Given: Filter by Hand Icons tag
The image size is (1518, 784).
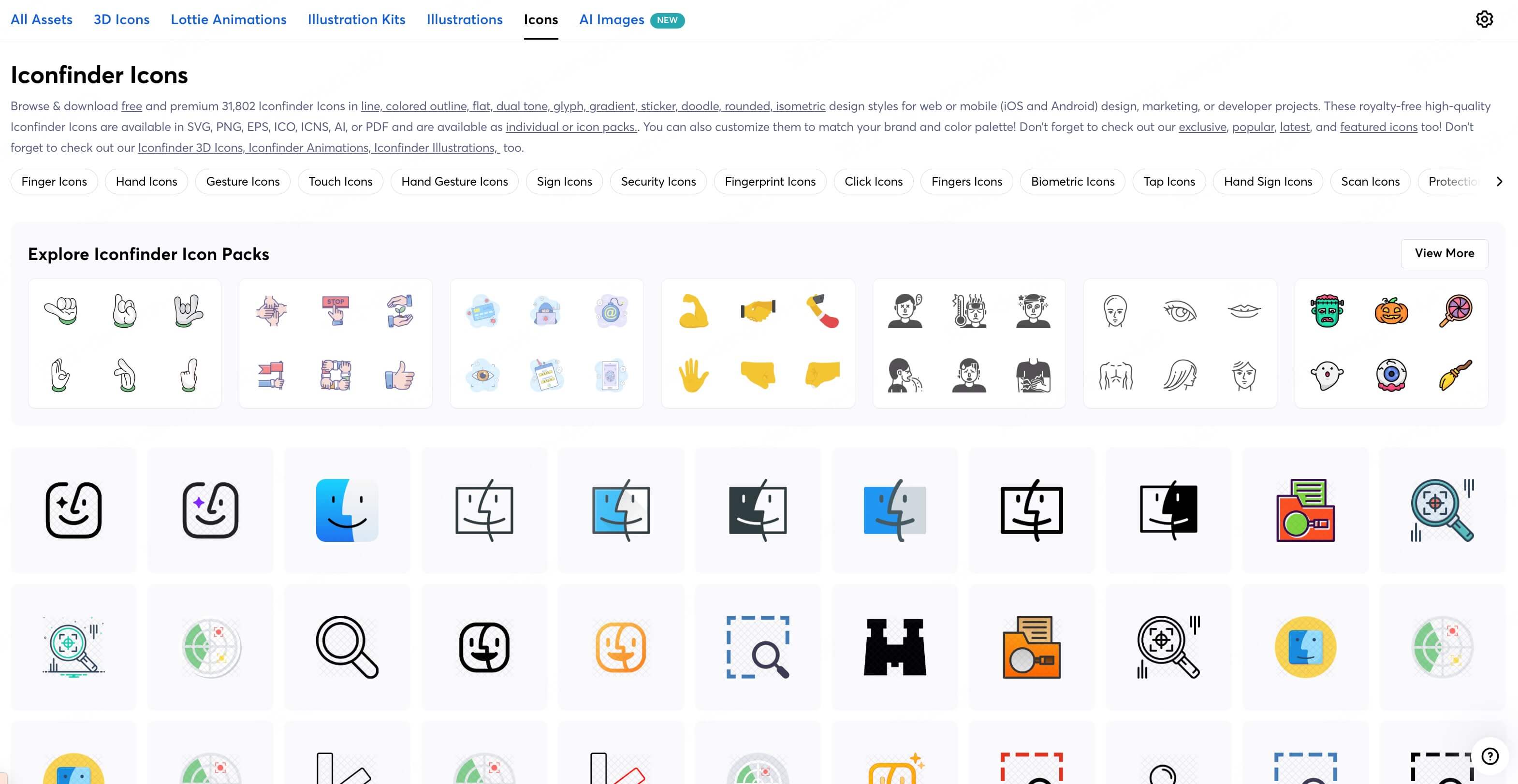Looking at the screenshot, I should [146, 181].
